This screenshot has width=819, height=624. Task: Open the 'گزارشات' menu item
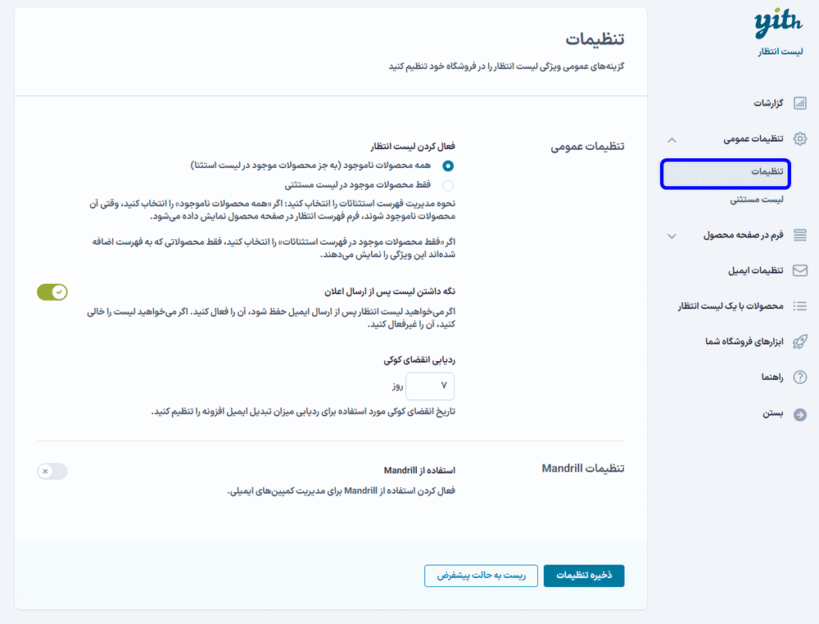click(x=768, y=103)
